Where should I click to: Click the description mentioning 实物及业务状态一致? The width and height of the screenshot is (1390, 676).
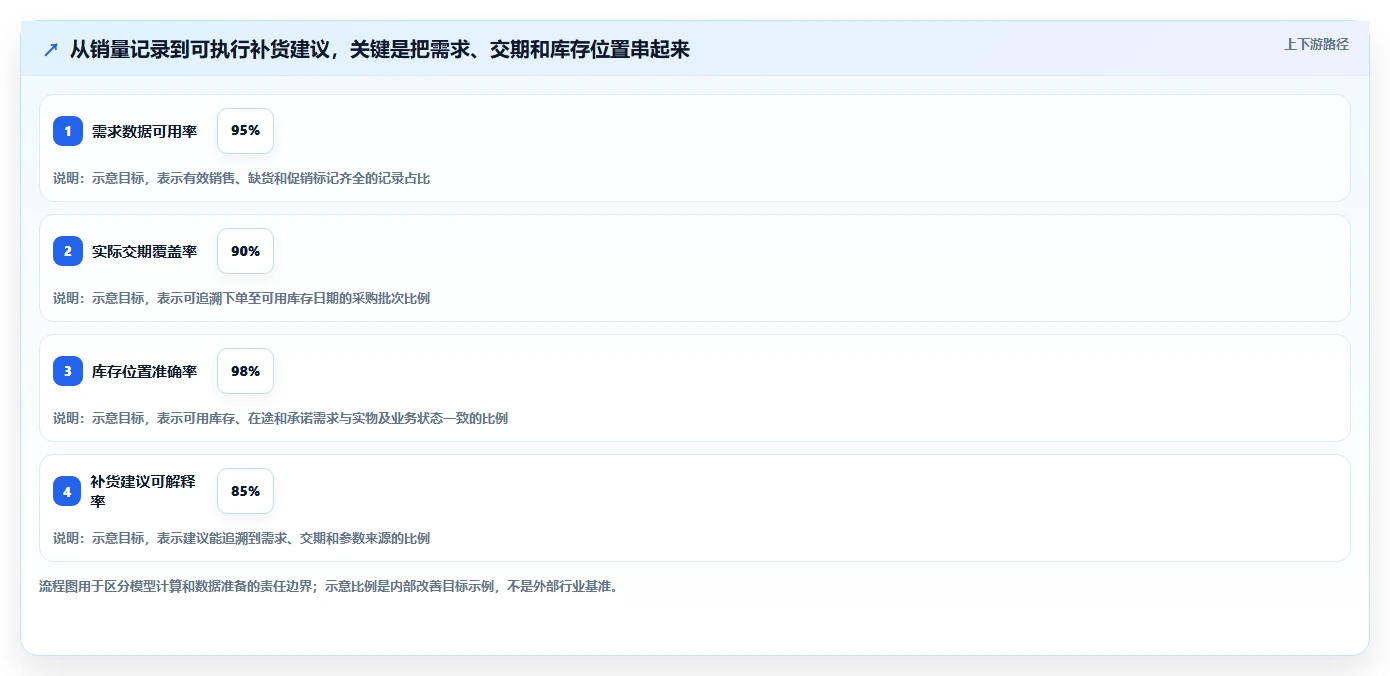click(x=280, y=418)
